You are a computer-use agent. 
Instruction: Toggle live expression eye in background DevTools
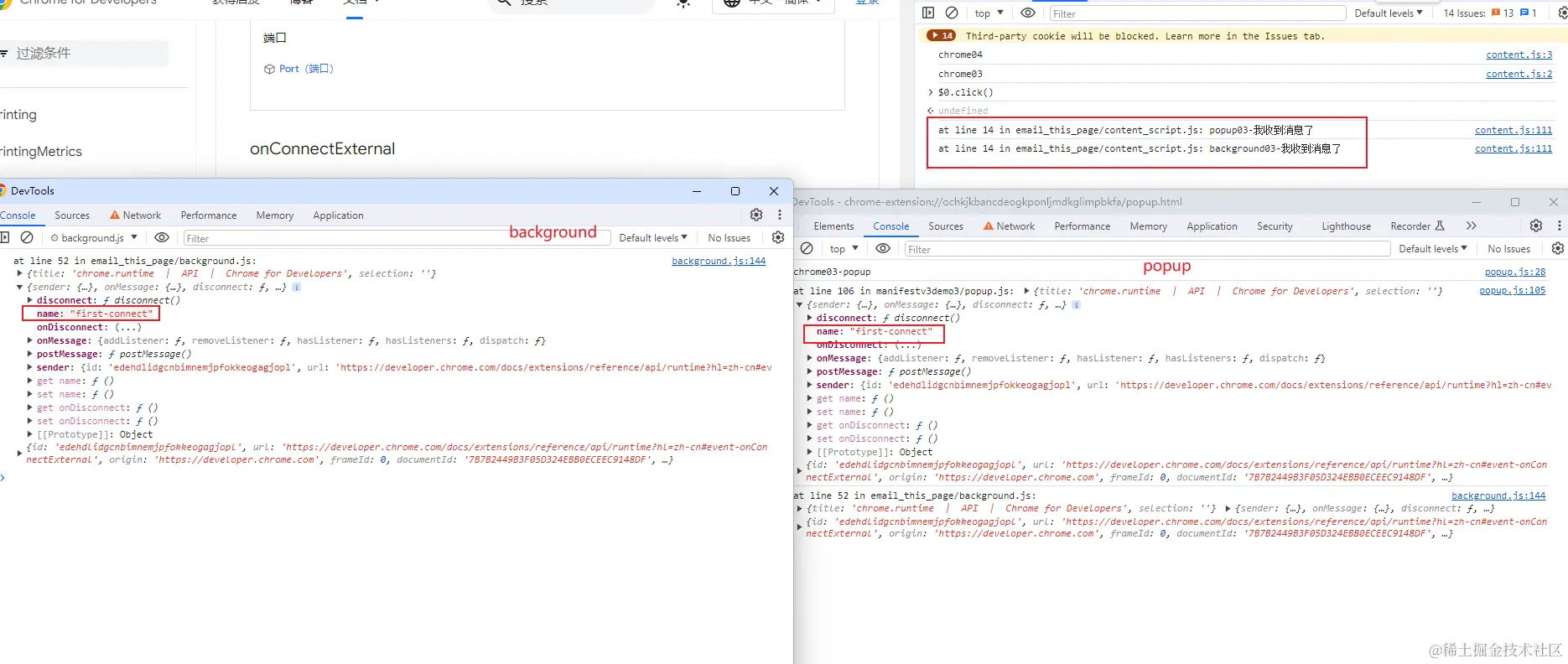click(x=162, y=237)
